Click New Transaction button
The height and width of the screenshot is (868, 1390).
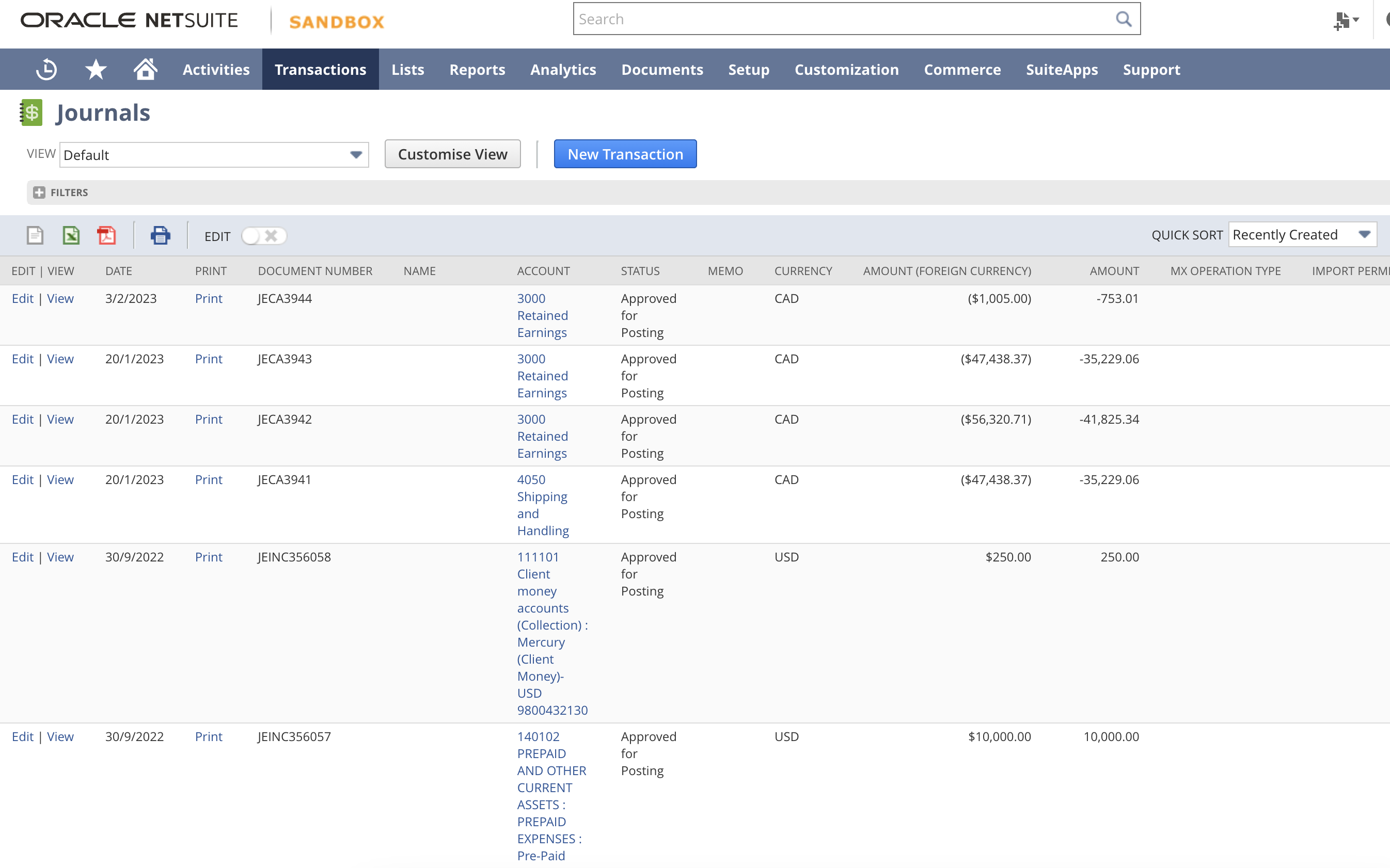(x=625, y=154)
